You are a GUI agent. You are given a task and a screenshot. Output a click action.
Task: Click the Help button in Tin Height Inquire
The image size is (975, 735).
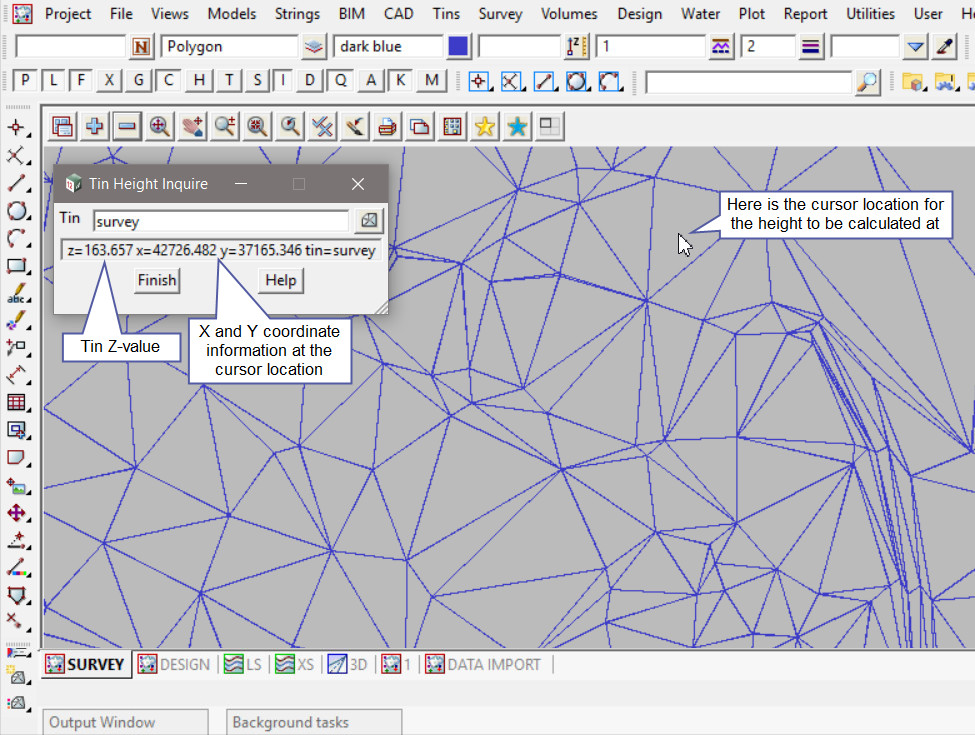coord(280,280)
